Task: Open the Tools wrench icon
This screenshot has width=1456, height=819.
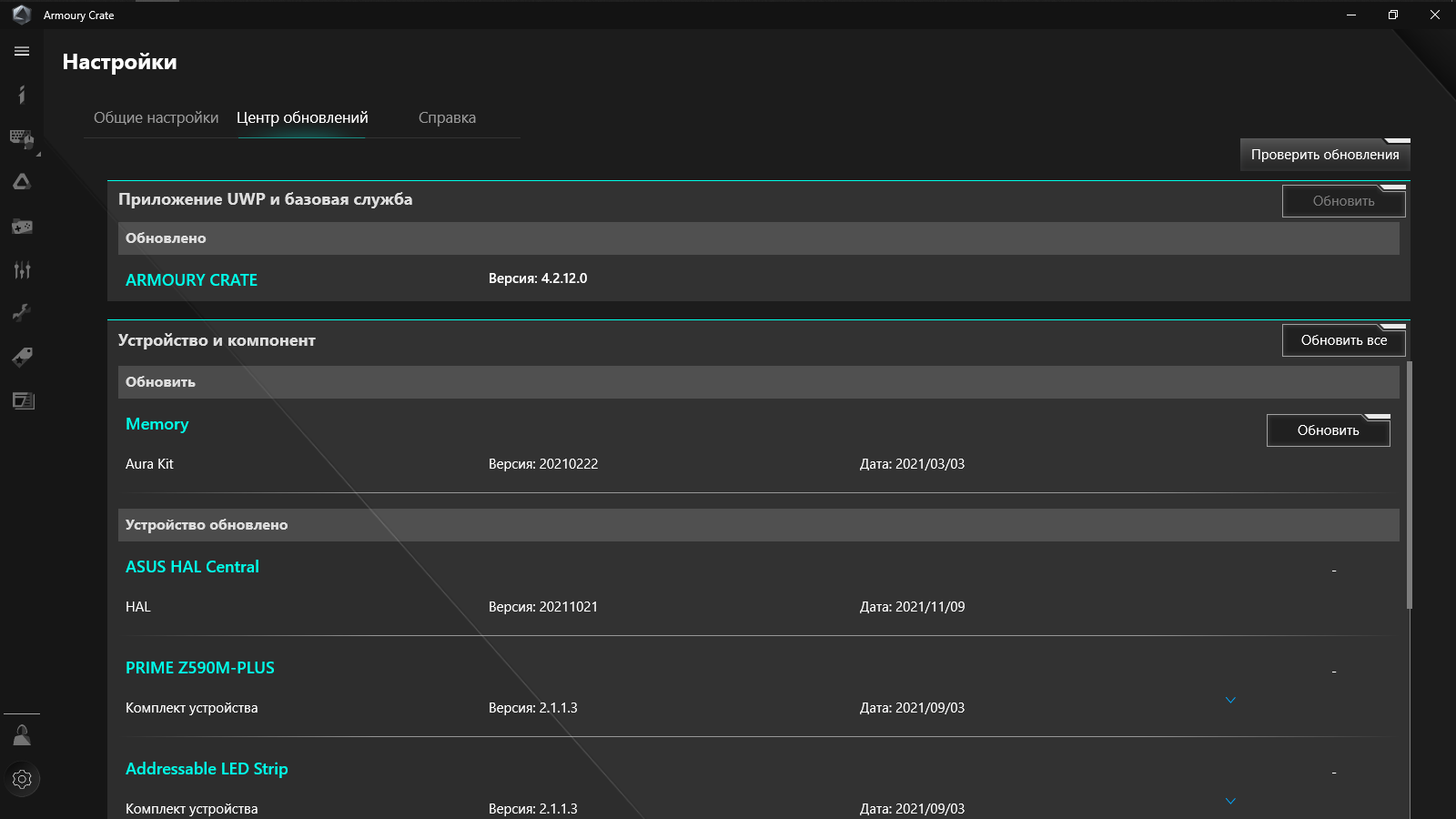Action: (22, 313)
